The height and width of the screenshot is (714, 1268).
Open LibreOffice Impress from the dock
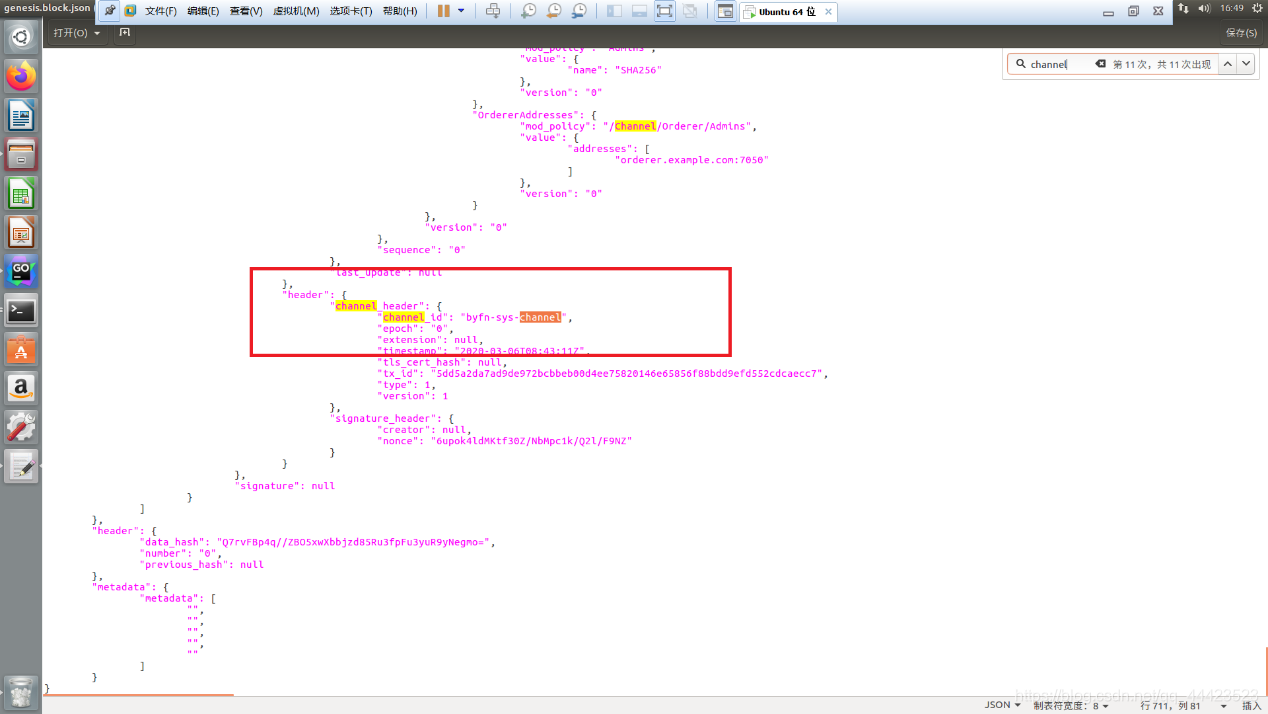click(21, 232)
